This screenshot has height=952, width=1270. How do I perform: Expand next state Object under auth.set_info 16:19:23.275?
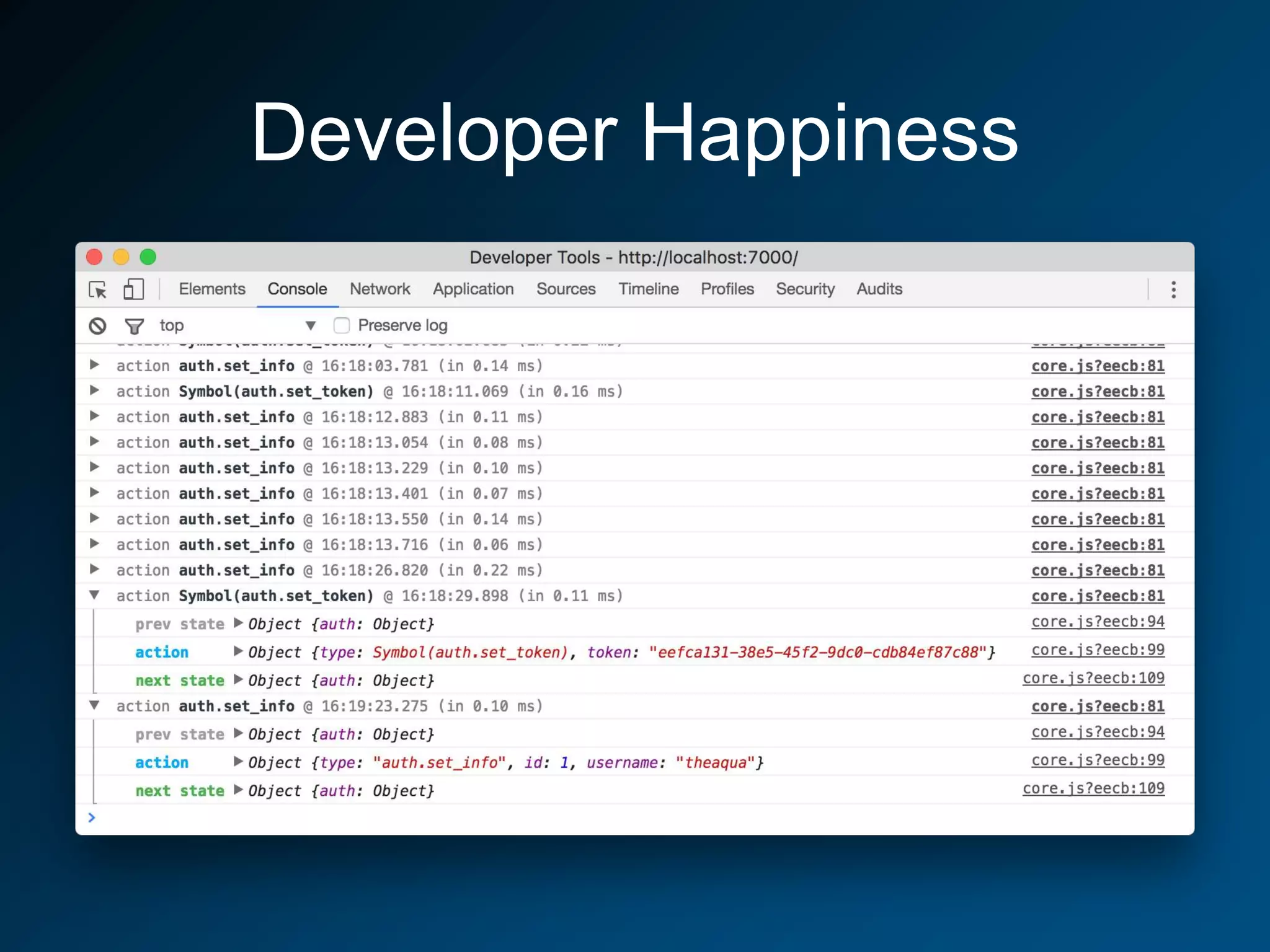tap(238, 790)
